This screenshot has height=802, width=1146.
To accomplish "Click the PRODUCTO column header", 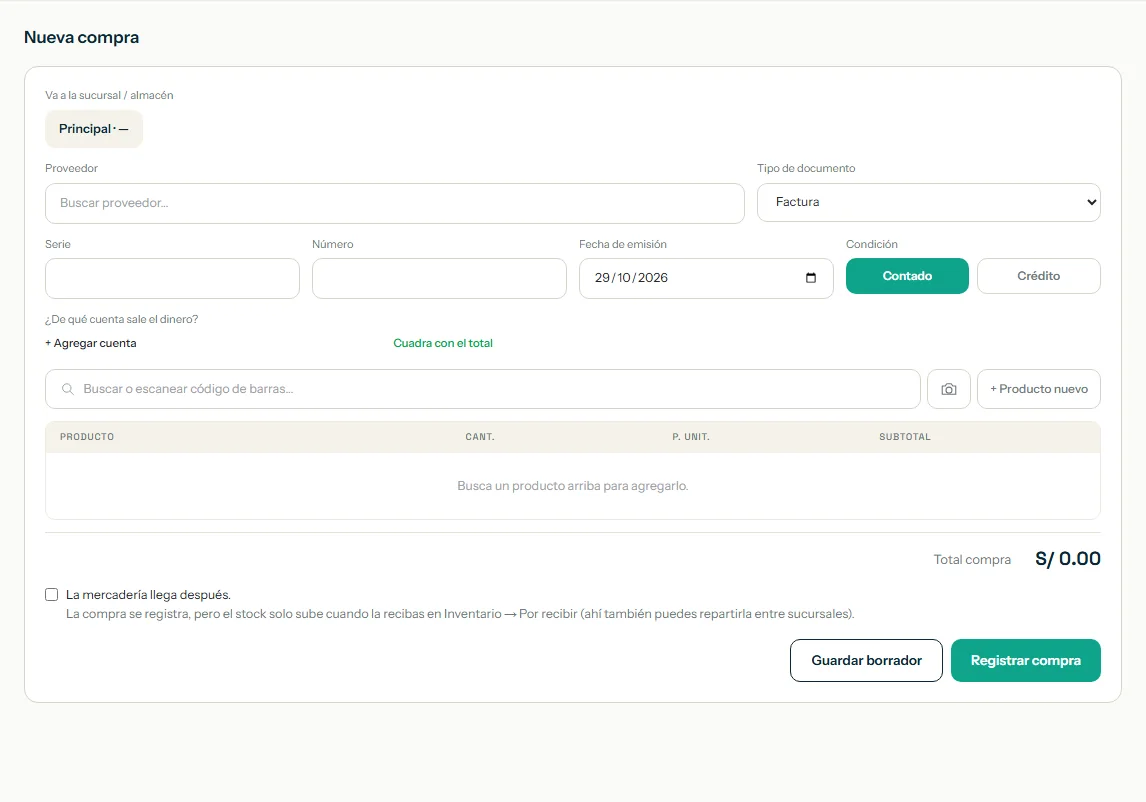I will pyautogui.click(x=87, y=436).
